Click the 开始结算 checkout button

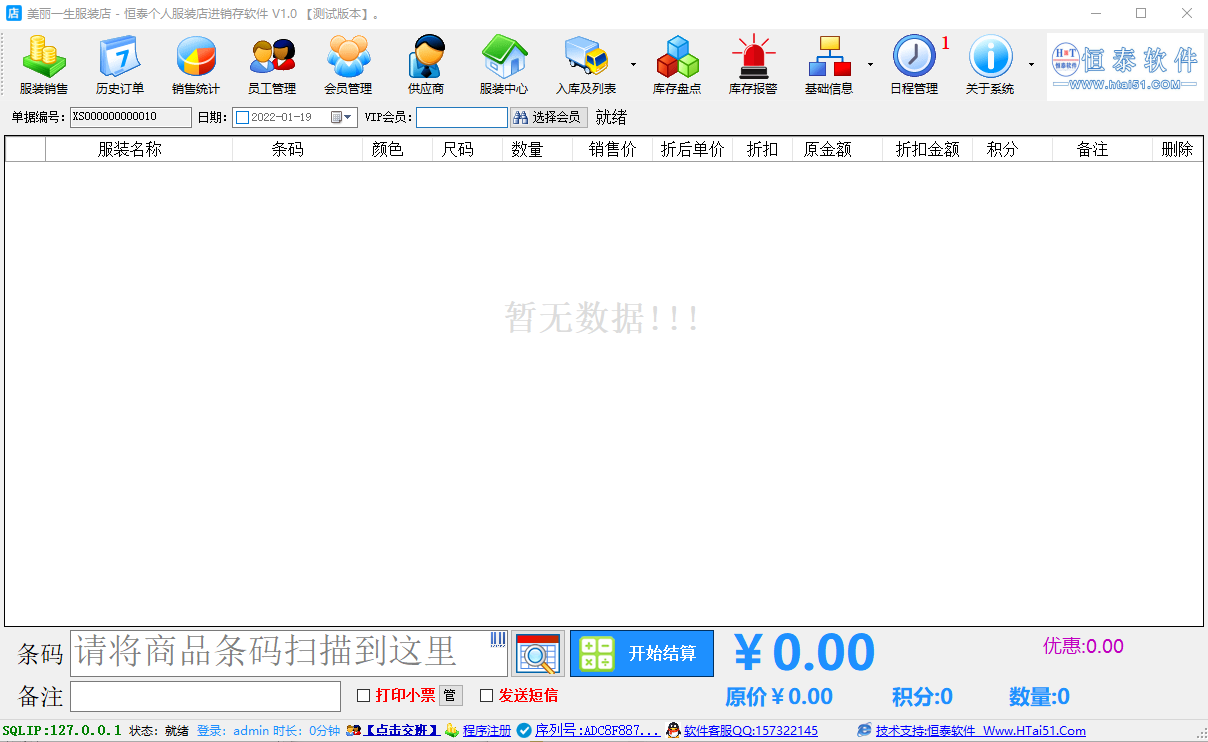[642, 654]
